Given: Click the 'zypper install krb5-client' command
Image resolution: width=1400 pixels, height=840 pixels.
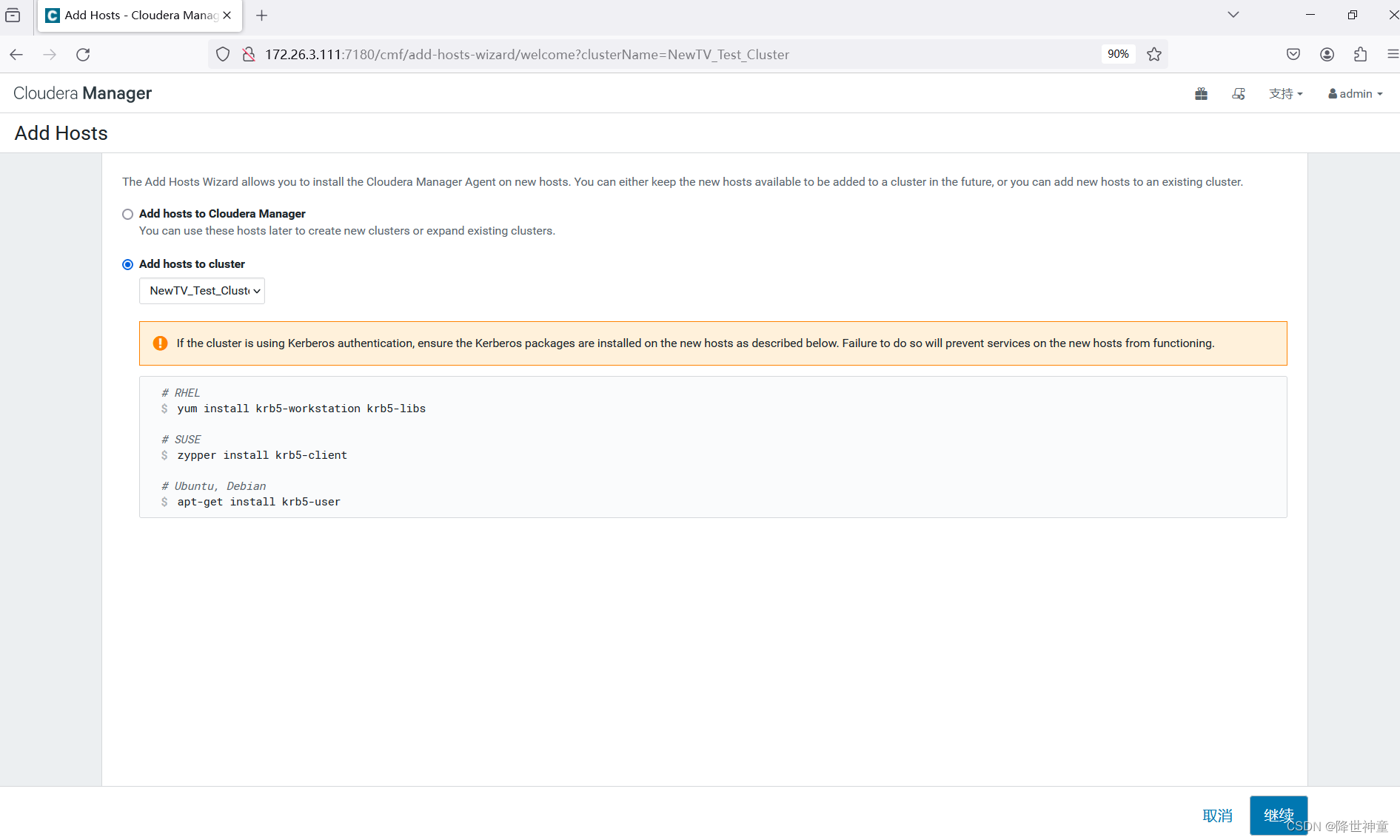Looking at the screenshot, I should [x=262, y=455].
